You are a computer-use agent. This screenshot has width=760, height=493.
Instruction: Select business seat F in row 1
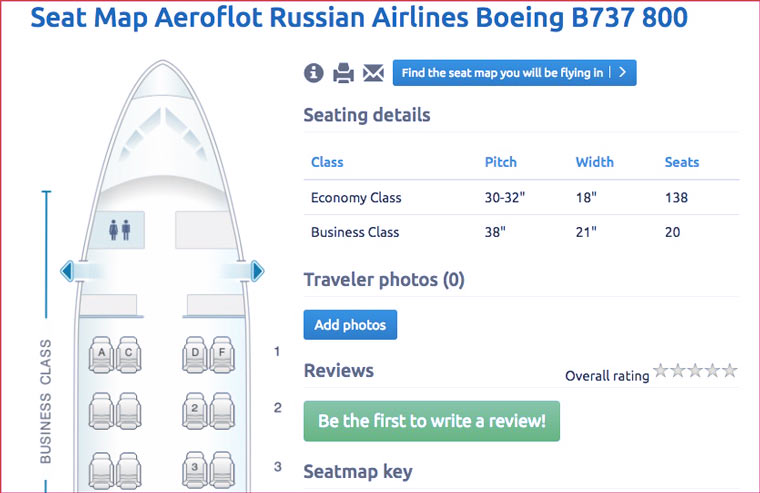pyautogui.click(x=220, y=353)
